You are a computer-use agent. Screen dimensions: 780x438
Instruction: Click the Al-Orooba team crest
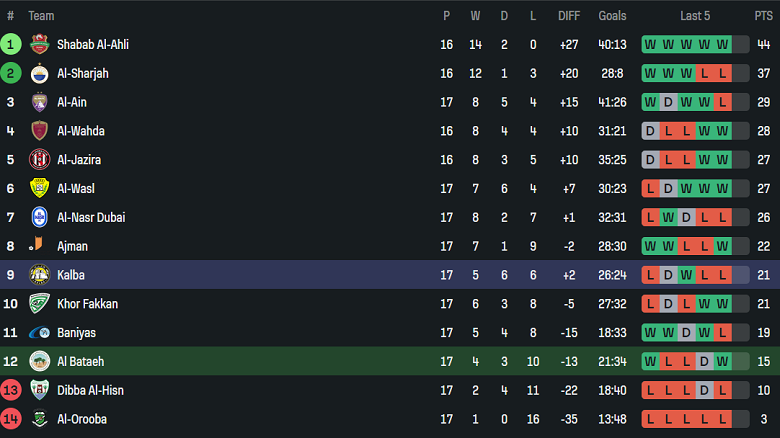(x=39, y=419)
